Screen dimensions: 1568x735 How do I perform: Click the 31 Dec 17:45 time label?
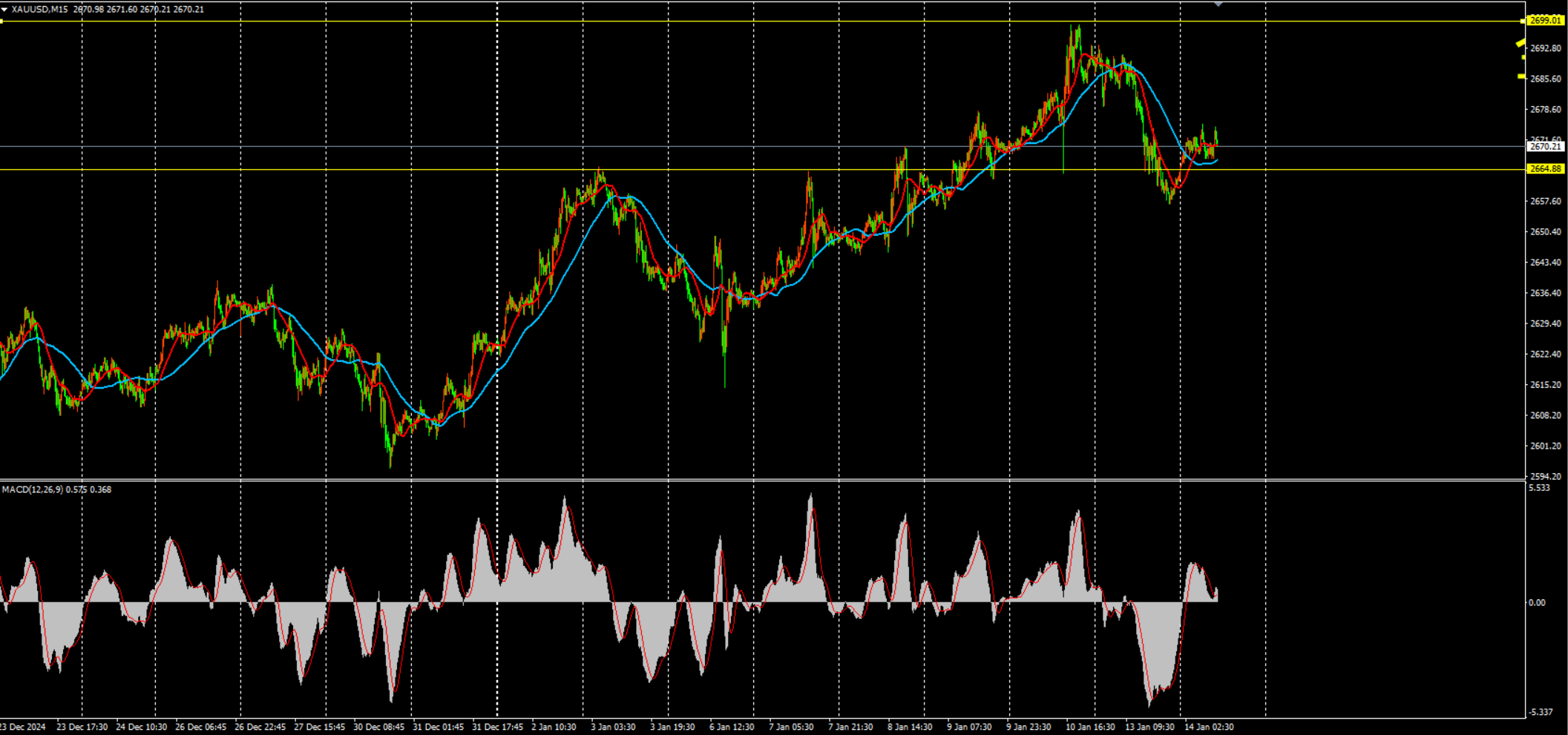coord(497,727)
